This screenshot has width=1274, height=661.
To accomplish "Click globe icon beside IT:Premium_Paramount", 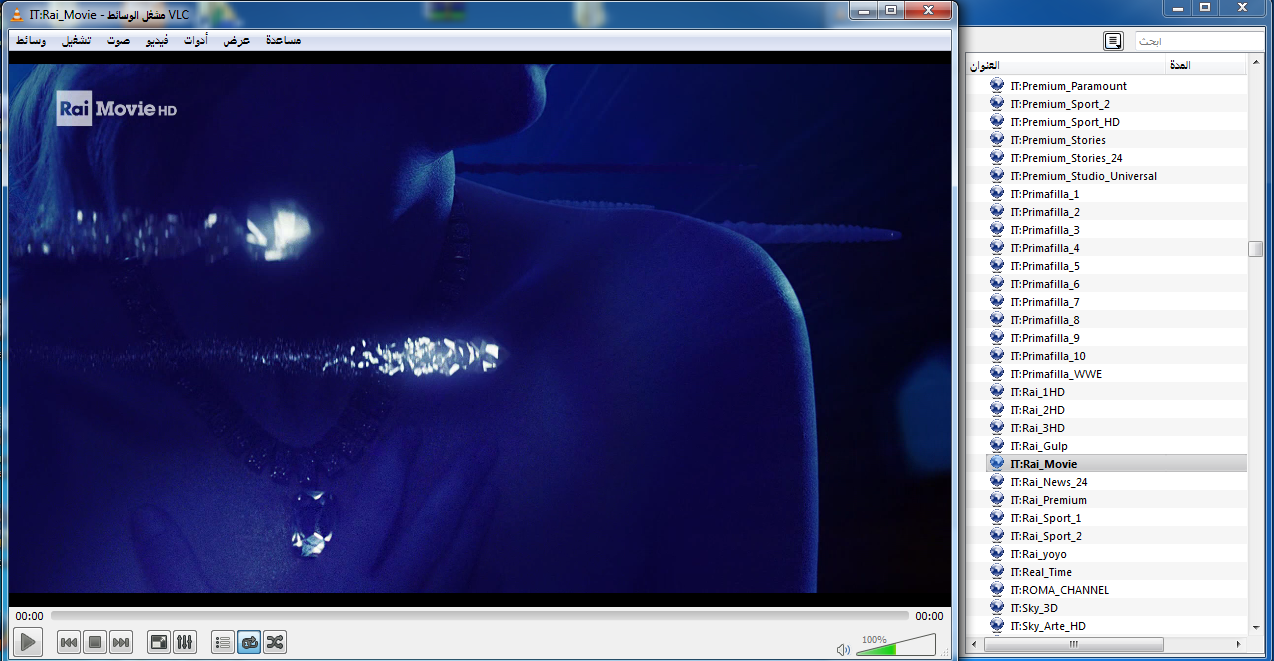I will pyautogui.click(x=997, y=85).
